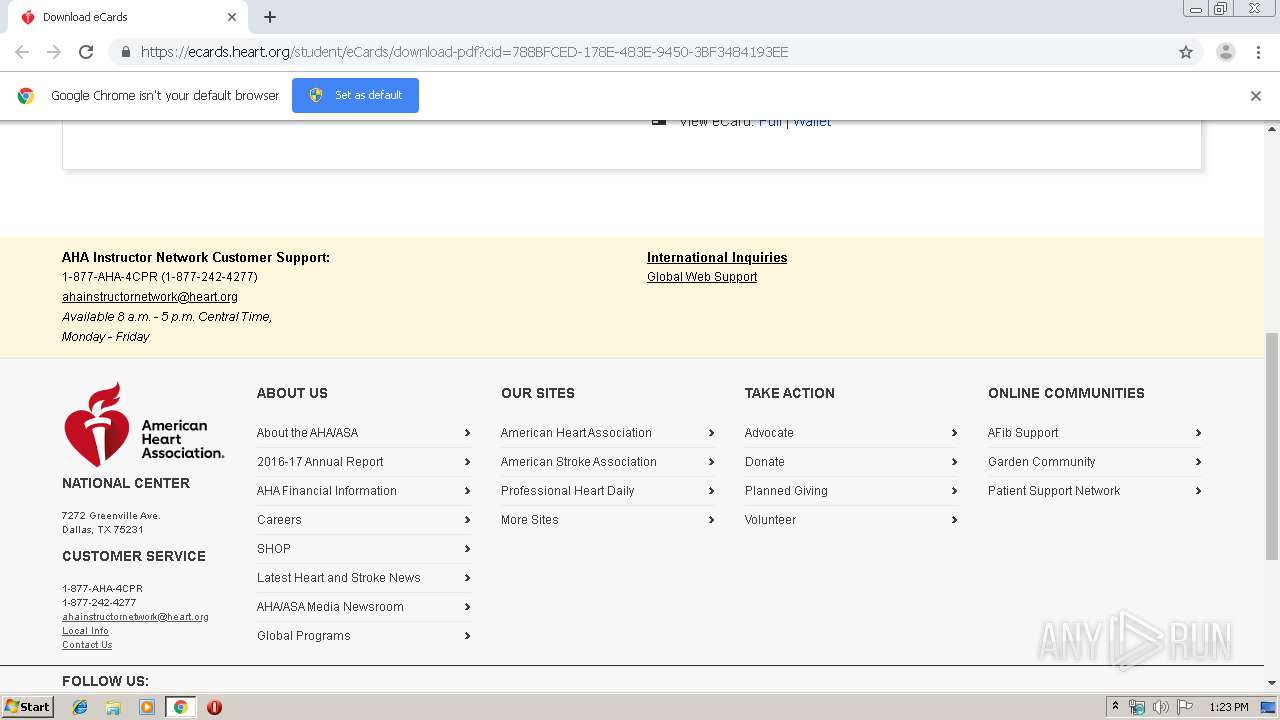This screenshot has height=720, width=1280.
Task: Go to the SHOP link
Action: point(274,549)
